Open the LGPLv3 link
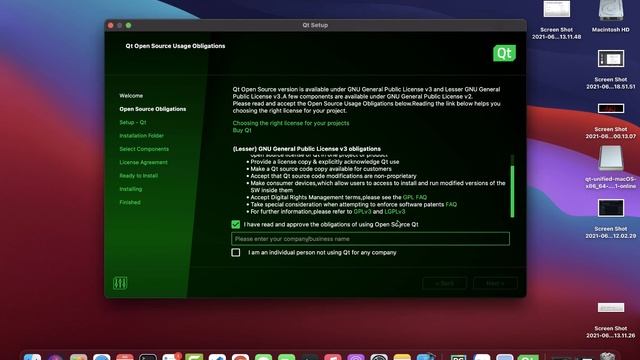This screenshot has width=640, height=360. 395,211
